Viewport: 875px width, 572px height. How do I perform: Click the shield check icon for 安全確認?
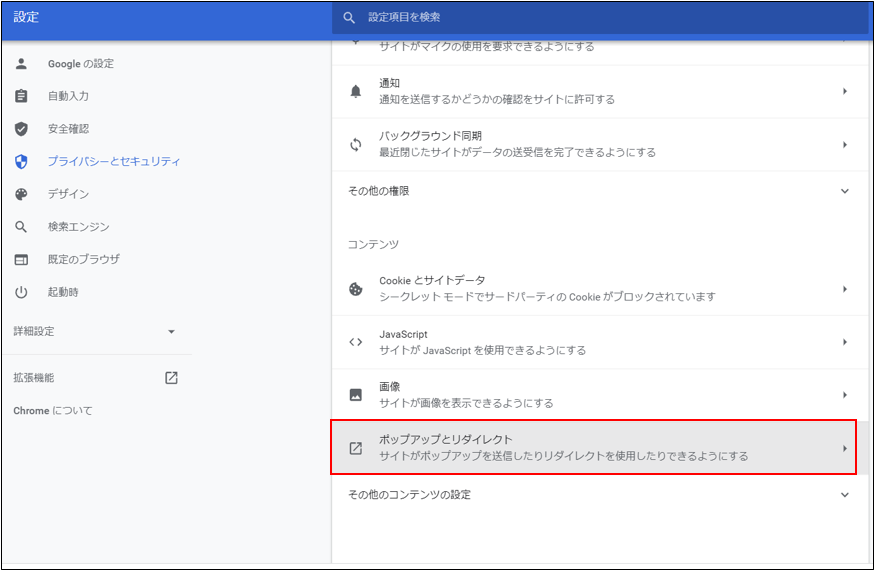(21, 129)
